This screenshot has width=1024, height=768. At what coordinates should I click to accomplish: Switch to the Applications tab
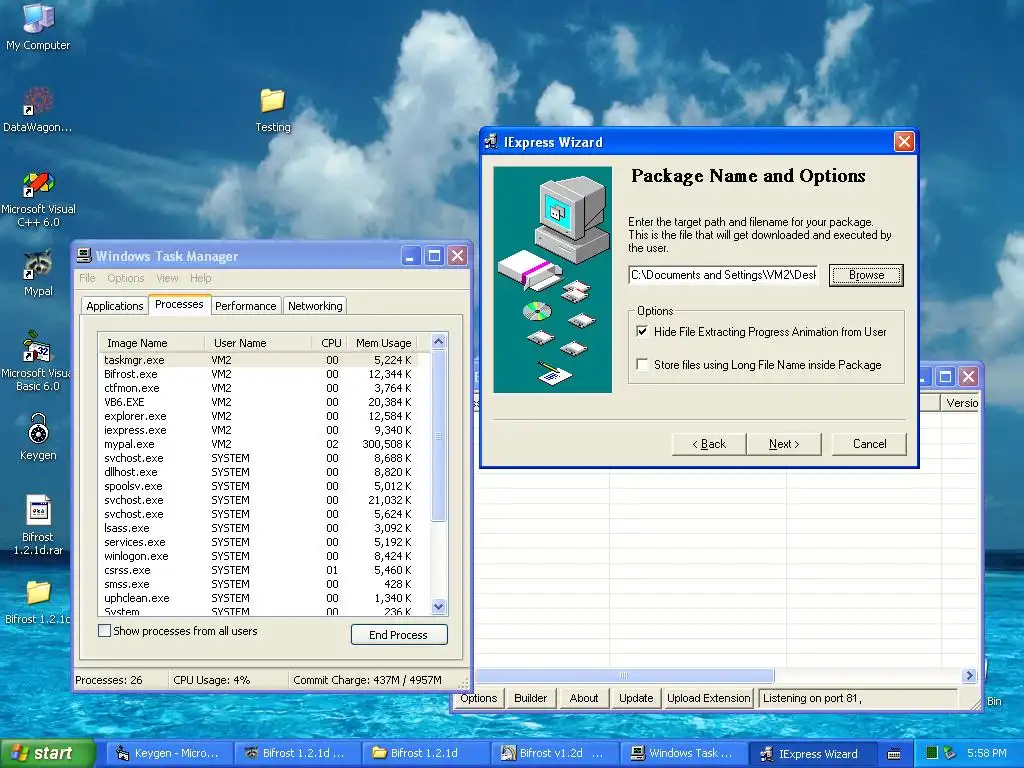(x=114, y=306)
